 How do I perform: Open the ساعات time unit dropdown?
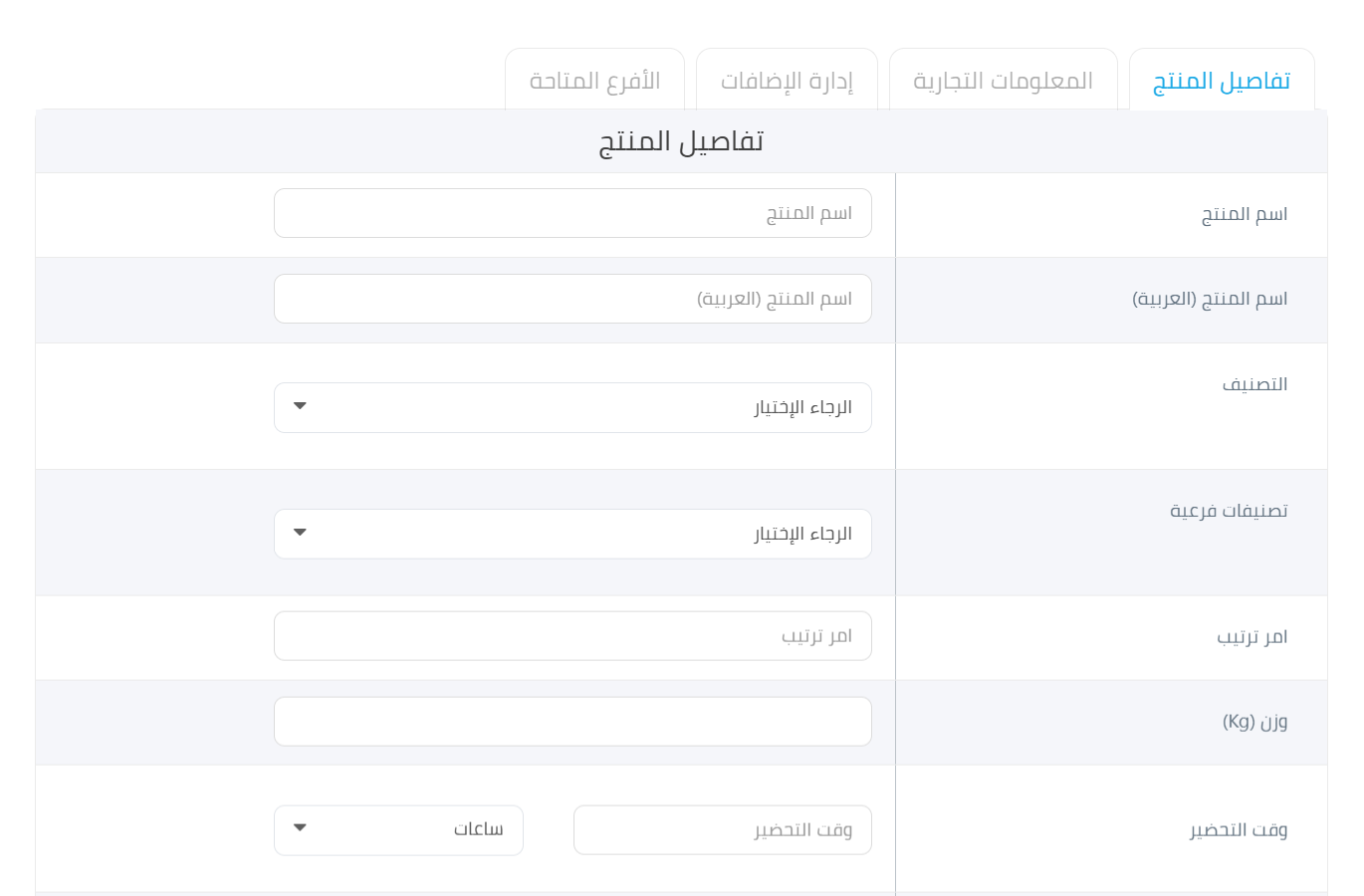[x=398, y=830]
